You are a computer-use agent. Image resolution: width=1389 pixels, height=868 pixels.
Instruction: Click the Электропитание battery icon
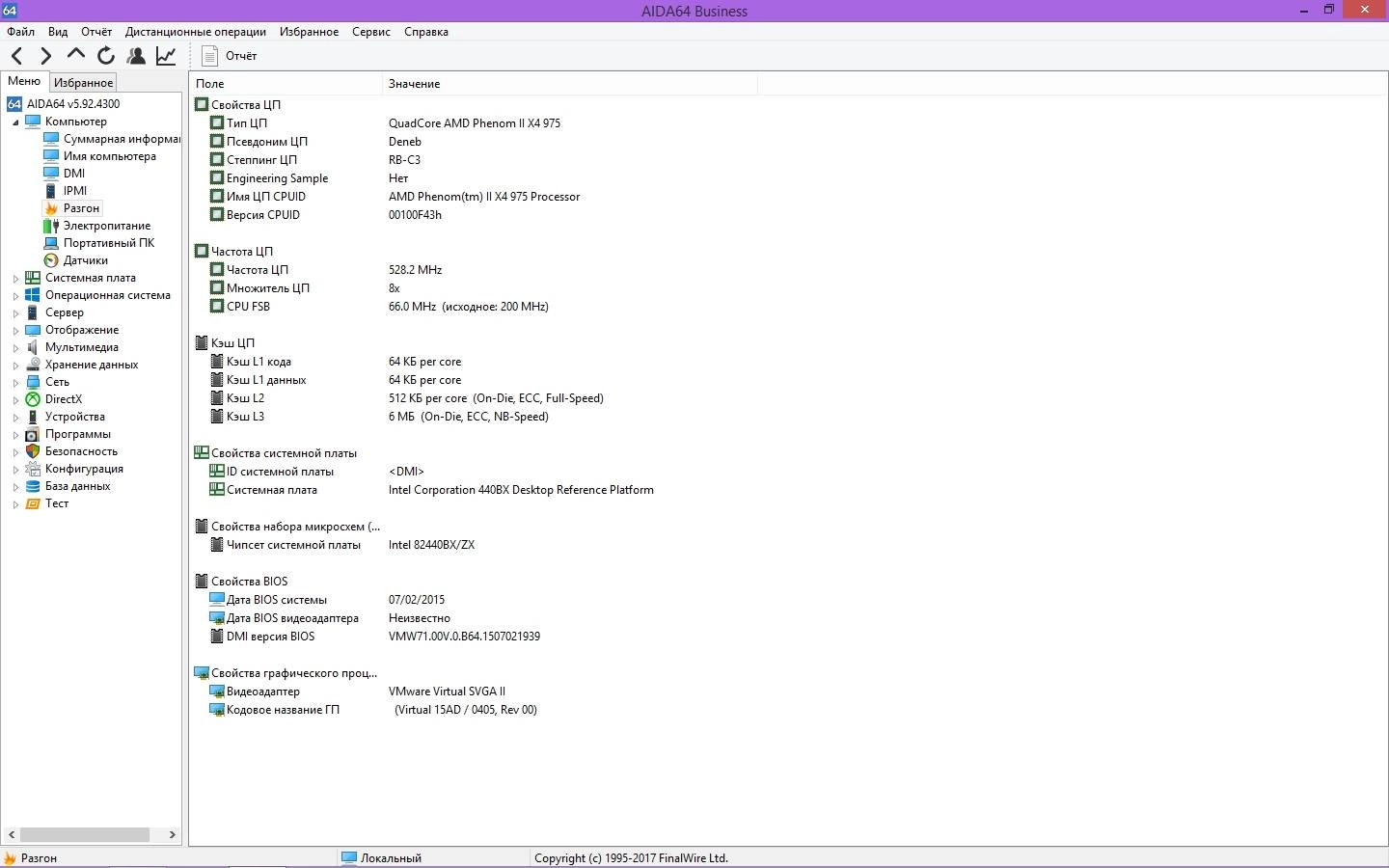coord(51,226)
